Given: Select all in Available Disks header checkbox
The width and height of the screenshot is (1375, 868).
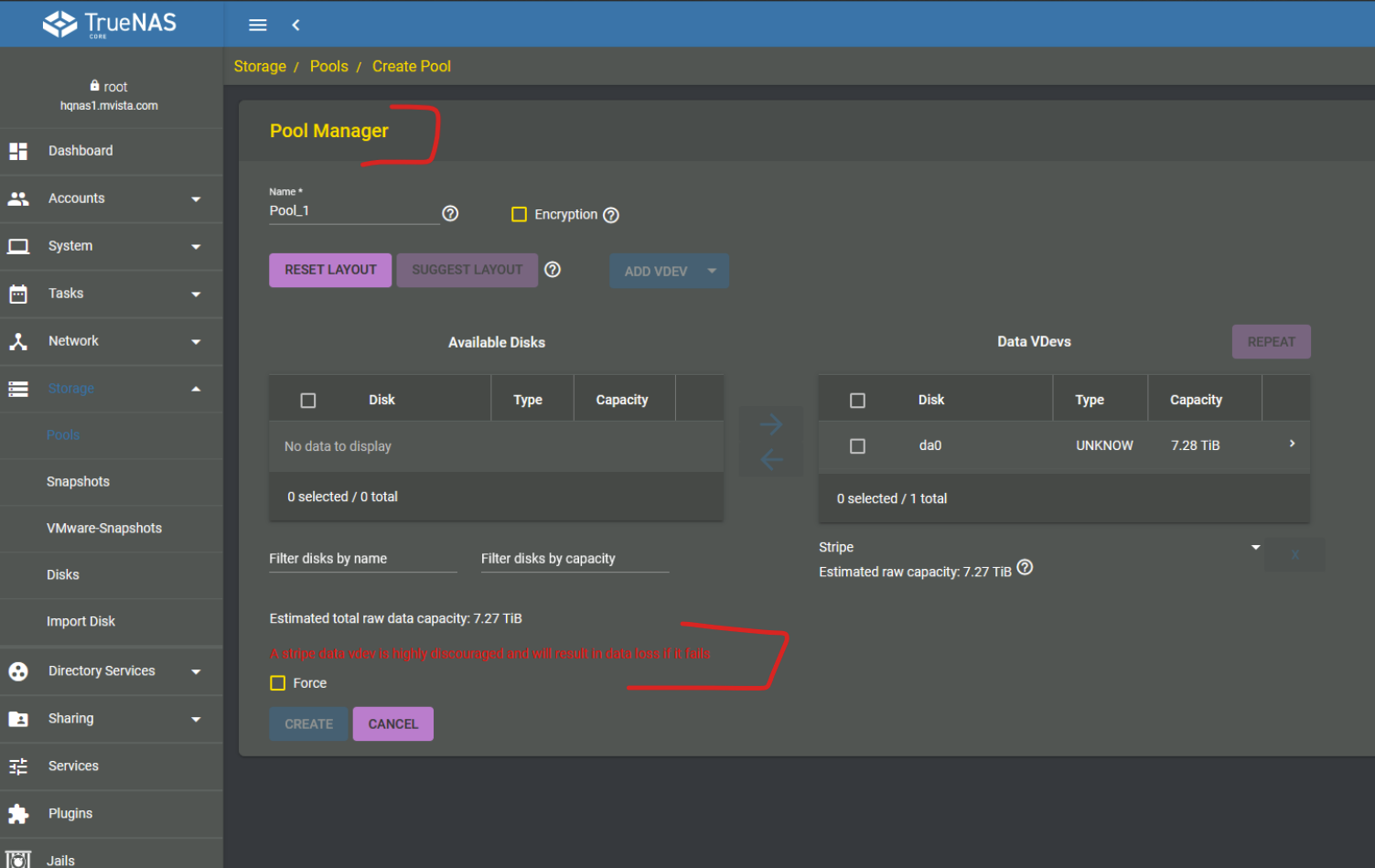Looking at the screenshot, I should [308, 401].
